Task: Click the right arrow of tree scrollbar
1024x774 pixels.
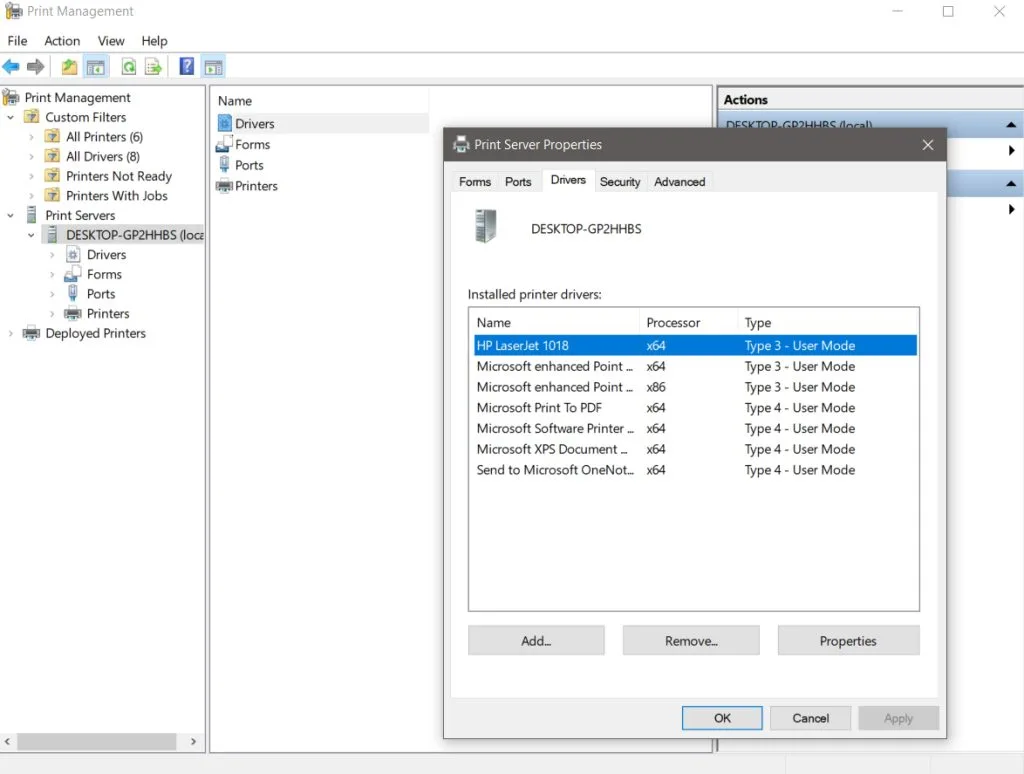Action: [x=193, y=741]
